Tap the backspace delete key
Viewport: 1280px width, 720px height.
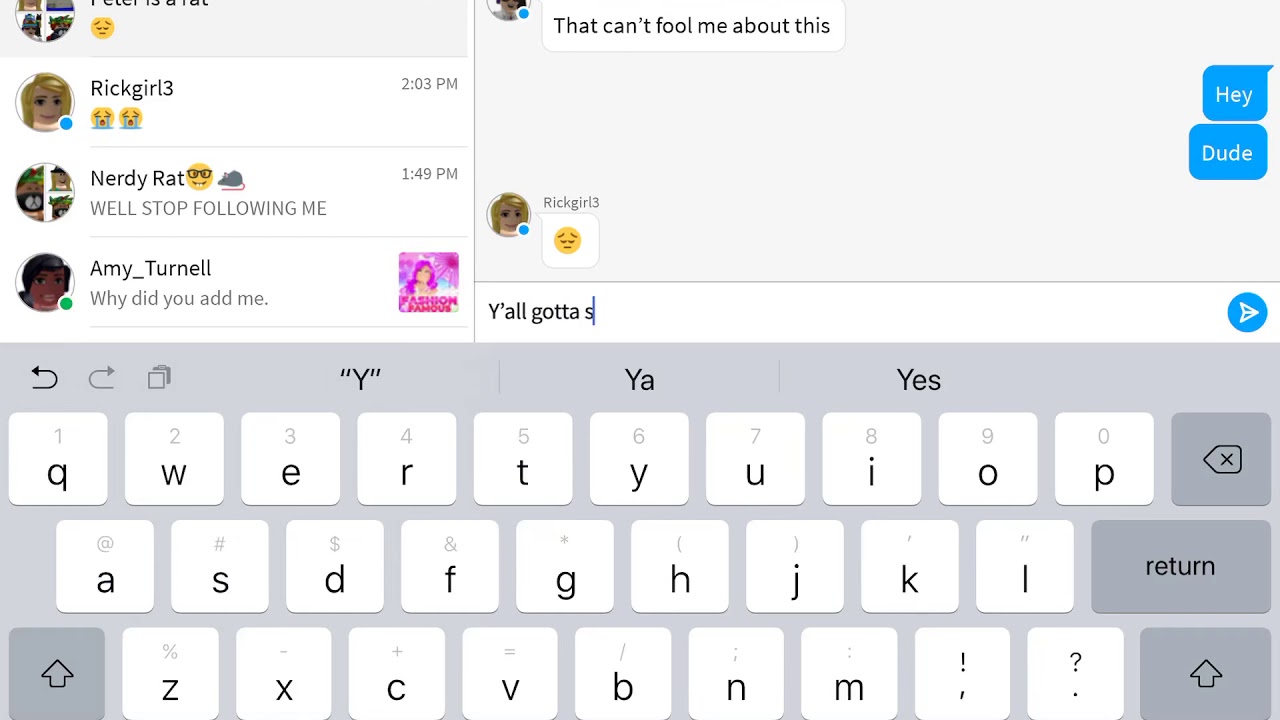click(1221, 459)
